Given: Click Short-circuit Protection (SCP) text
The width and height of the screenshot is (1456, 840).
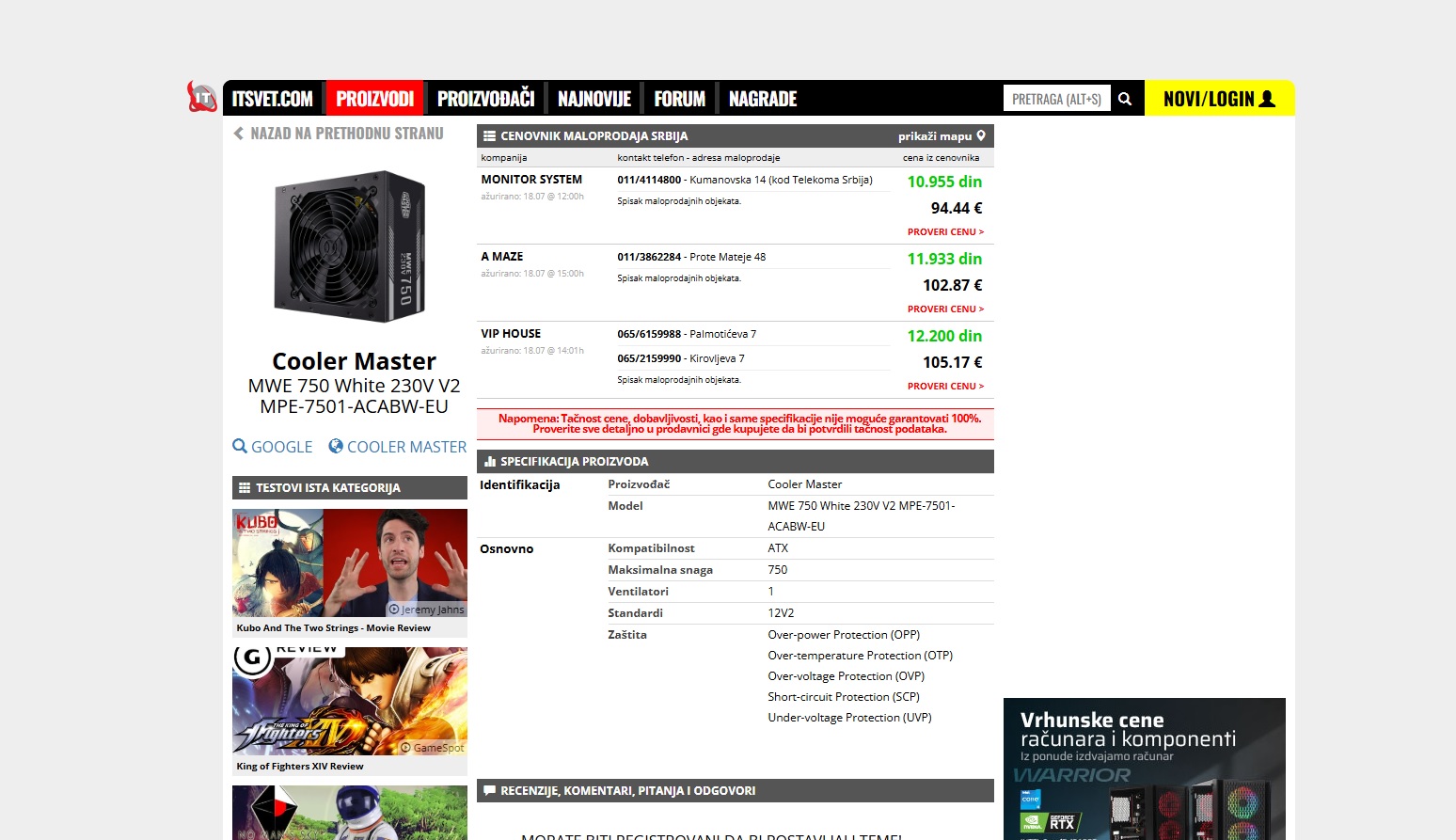Looking at the screenshot, I should point(844,697).
